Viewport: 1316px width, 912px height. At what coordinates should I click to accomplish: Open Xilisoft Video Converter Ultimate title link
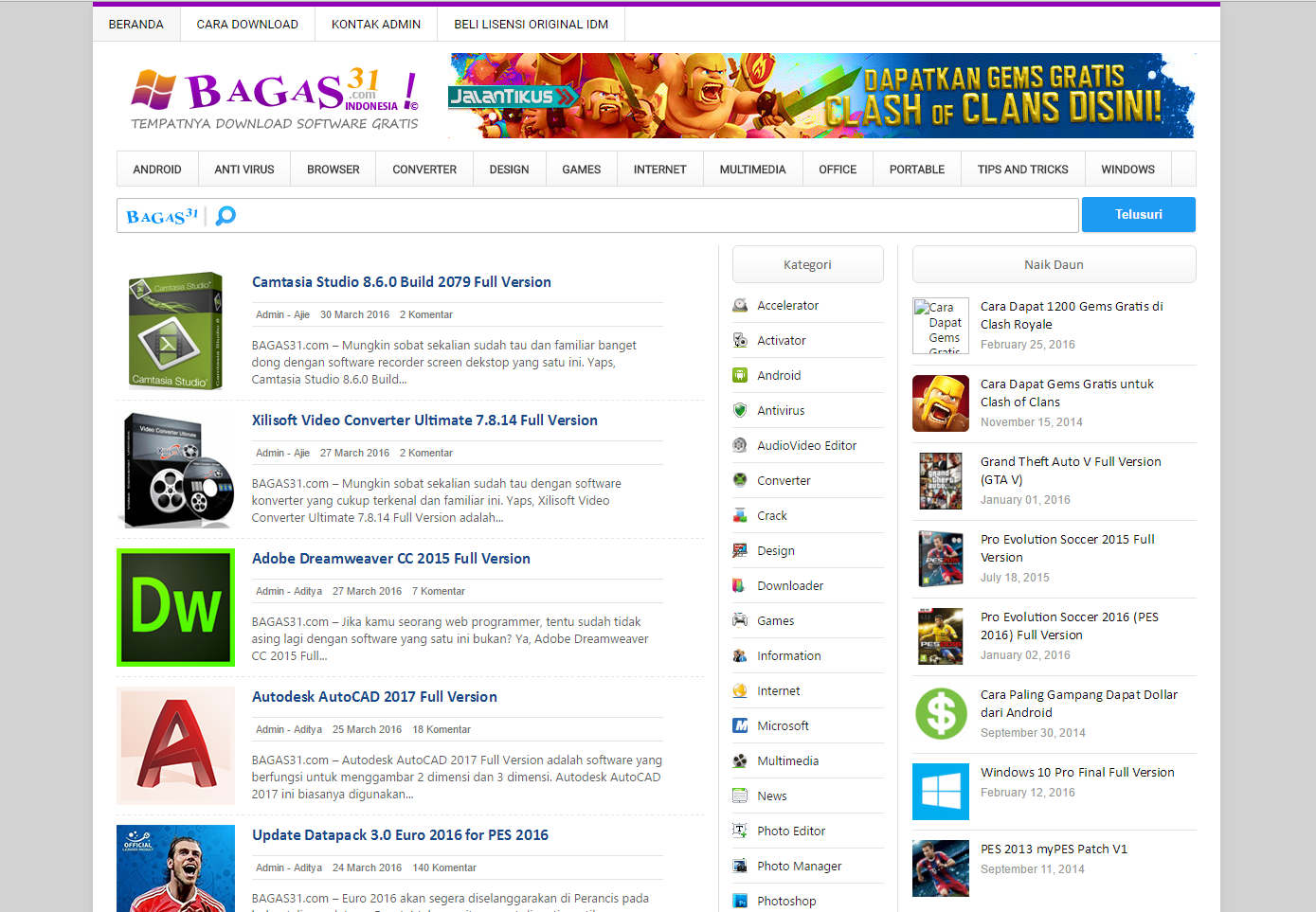(x=424, y=420)
